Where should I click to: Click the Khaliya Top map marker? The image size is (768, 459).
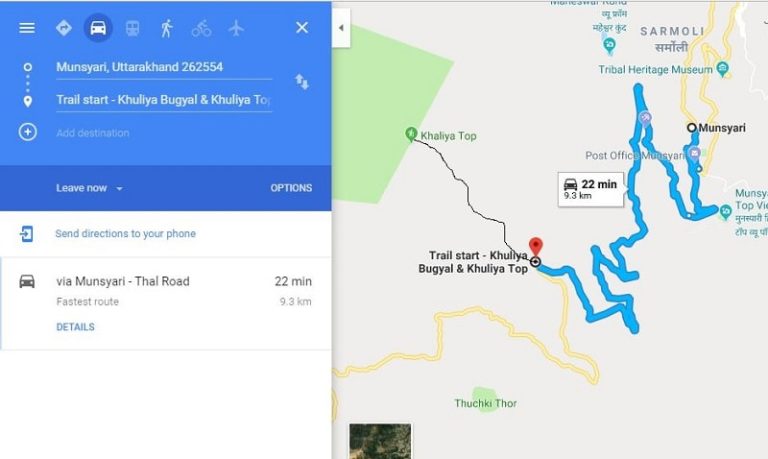click(x=411, y=134)
